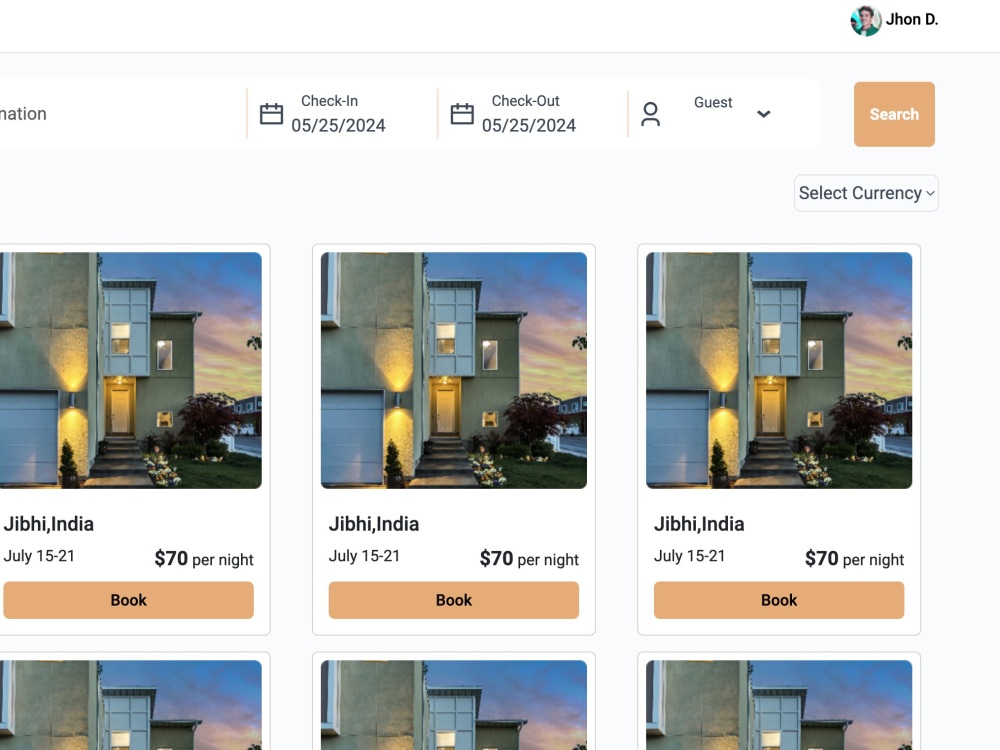Expand the Guest dropdown chevron

point(763,114)
